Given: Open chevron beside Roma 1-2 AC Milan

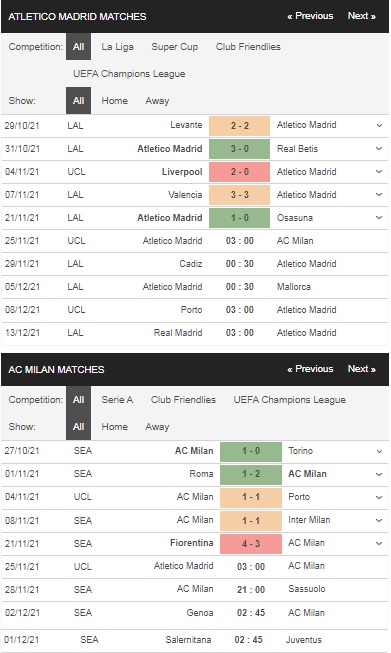Looking at the screenshot, I should point(379,474).
